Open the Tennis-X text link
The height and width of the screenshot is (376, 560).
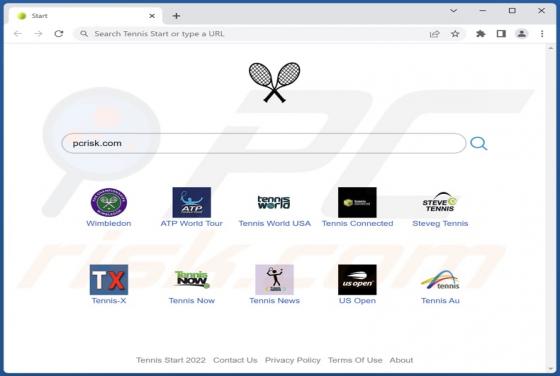pos(109,301)
